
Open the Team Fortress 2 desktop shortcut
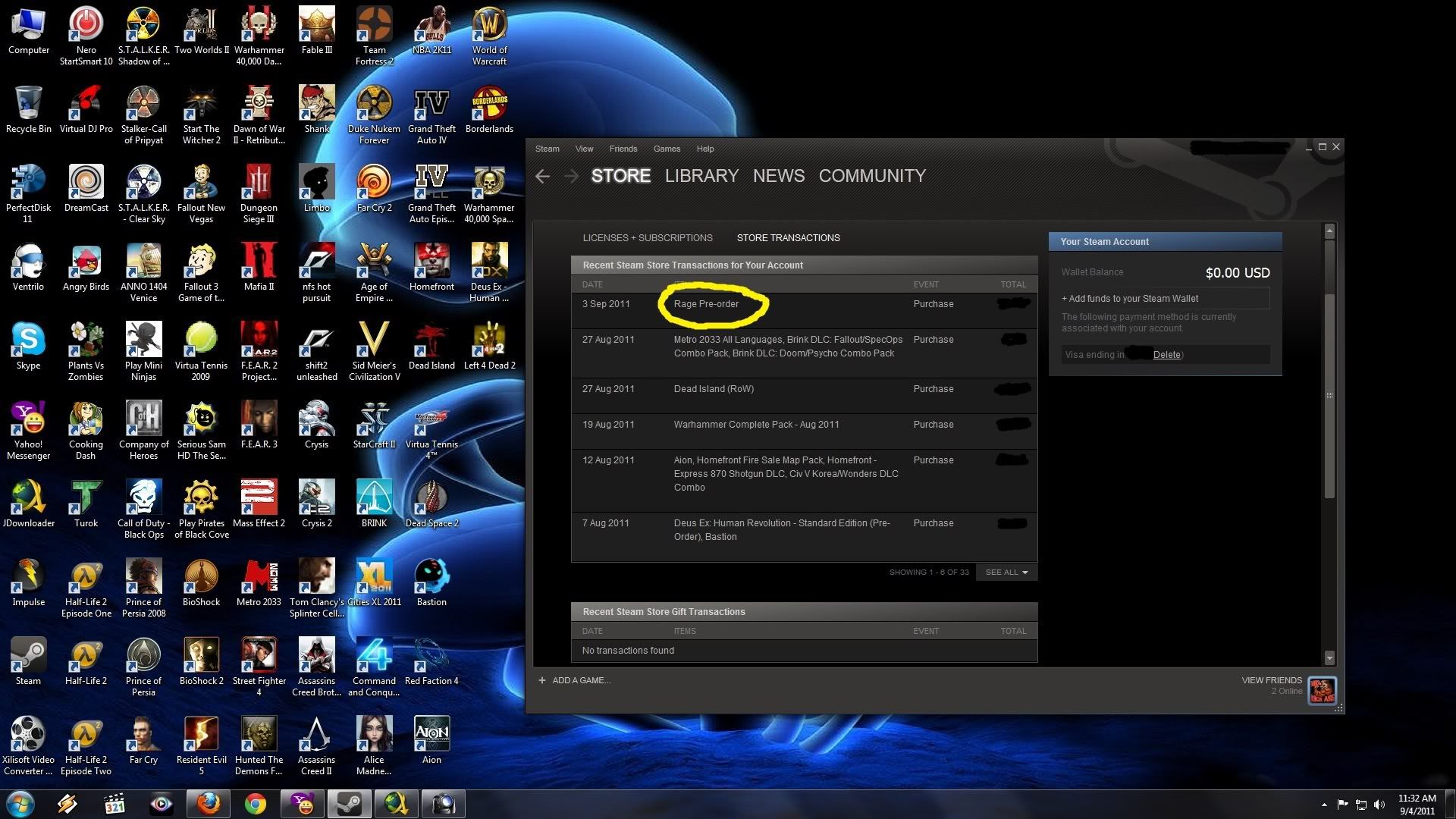coord(374,35)
